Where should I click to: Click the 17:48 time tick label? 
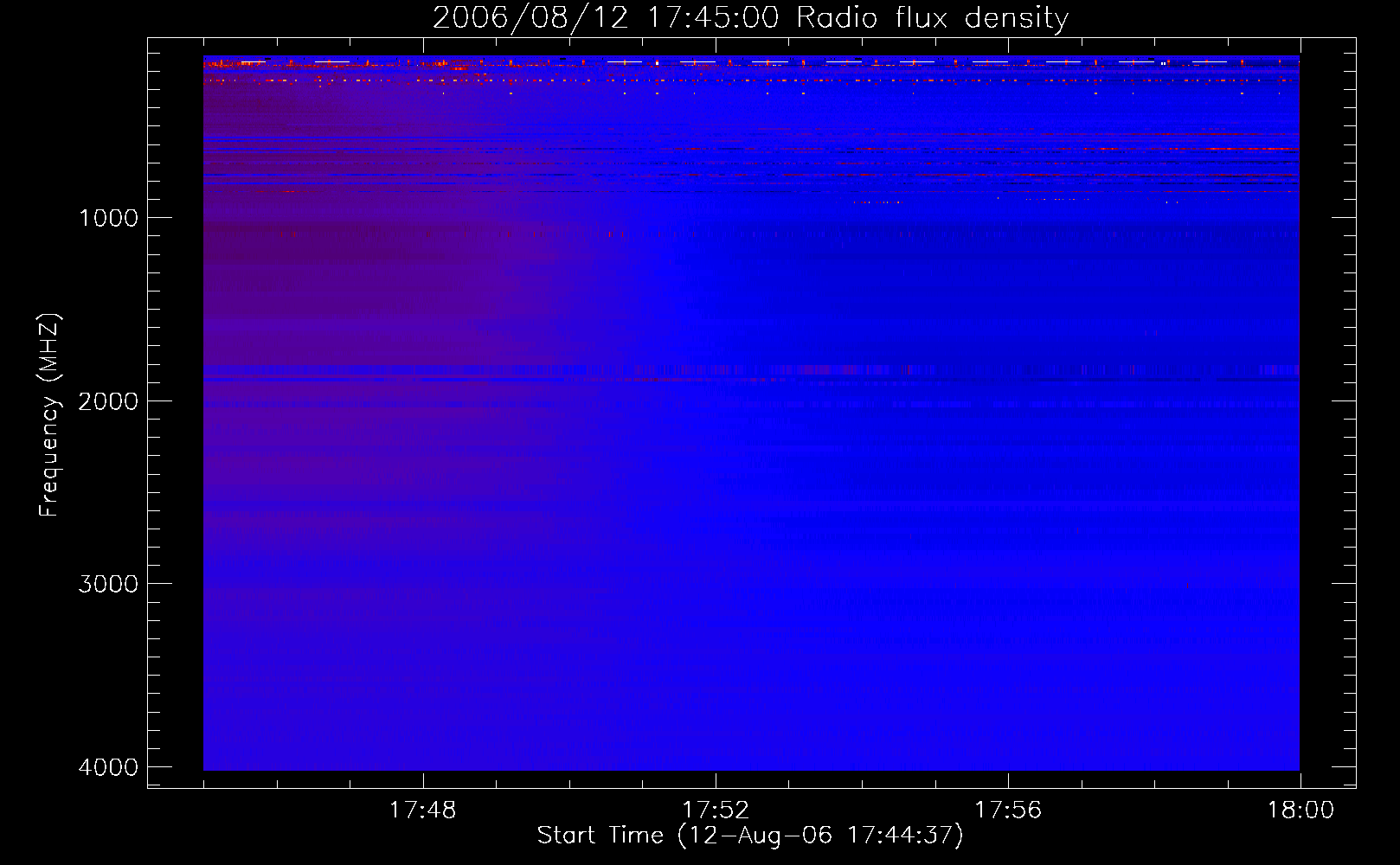tap(422, 811)
